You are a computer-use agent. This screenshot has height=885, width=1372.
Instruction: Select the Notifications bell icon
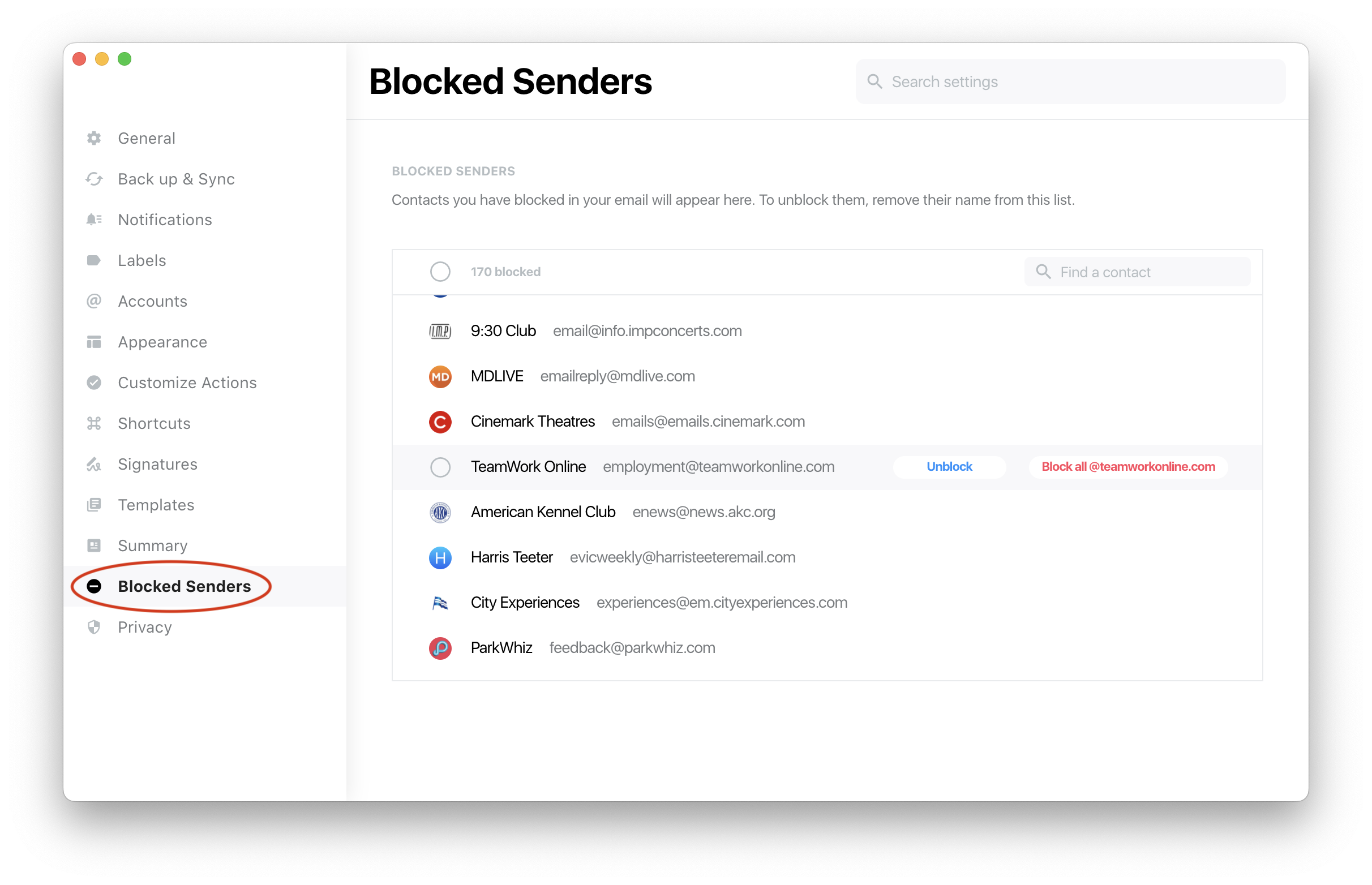(95, 220)
